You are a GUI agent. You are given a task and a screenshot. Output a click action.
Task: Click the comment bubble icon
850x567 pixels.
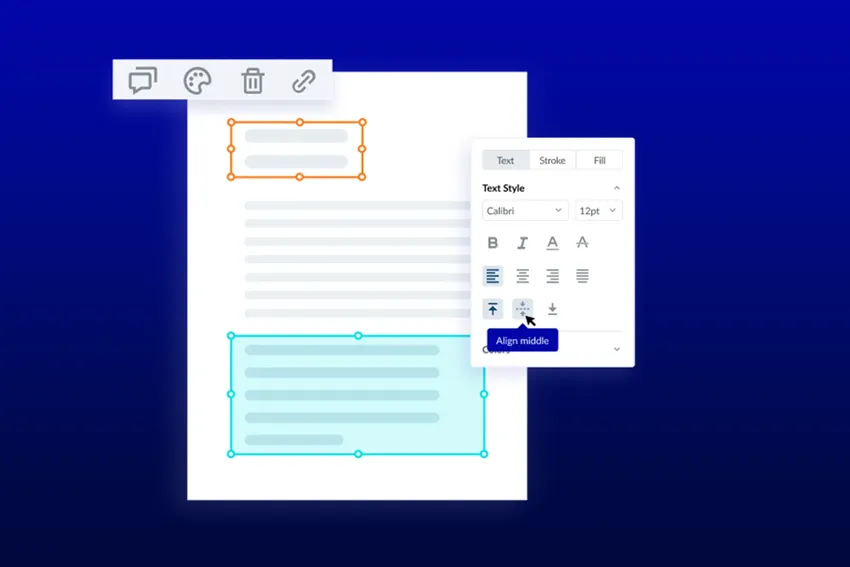click(143, 80)
